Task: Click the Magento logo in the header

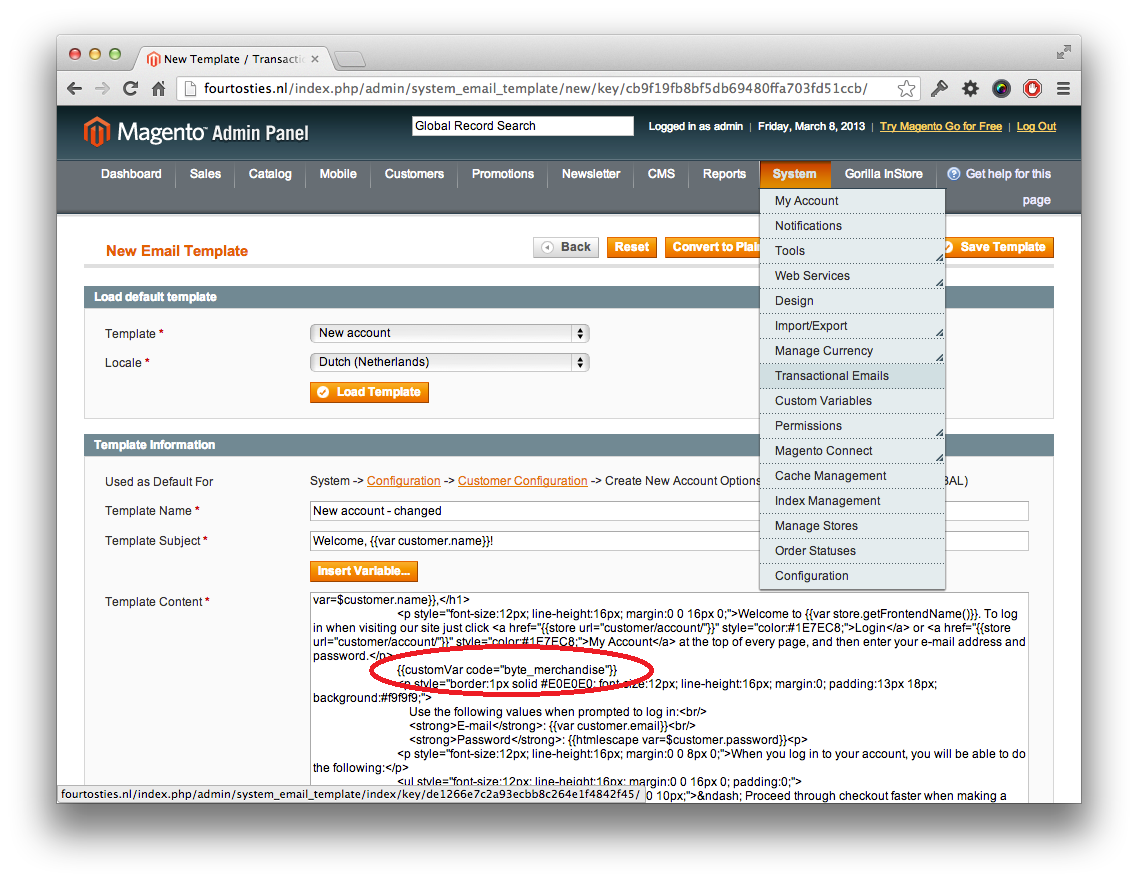Action: pyautogui.click(x=196, y=132)
